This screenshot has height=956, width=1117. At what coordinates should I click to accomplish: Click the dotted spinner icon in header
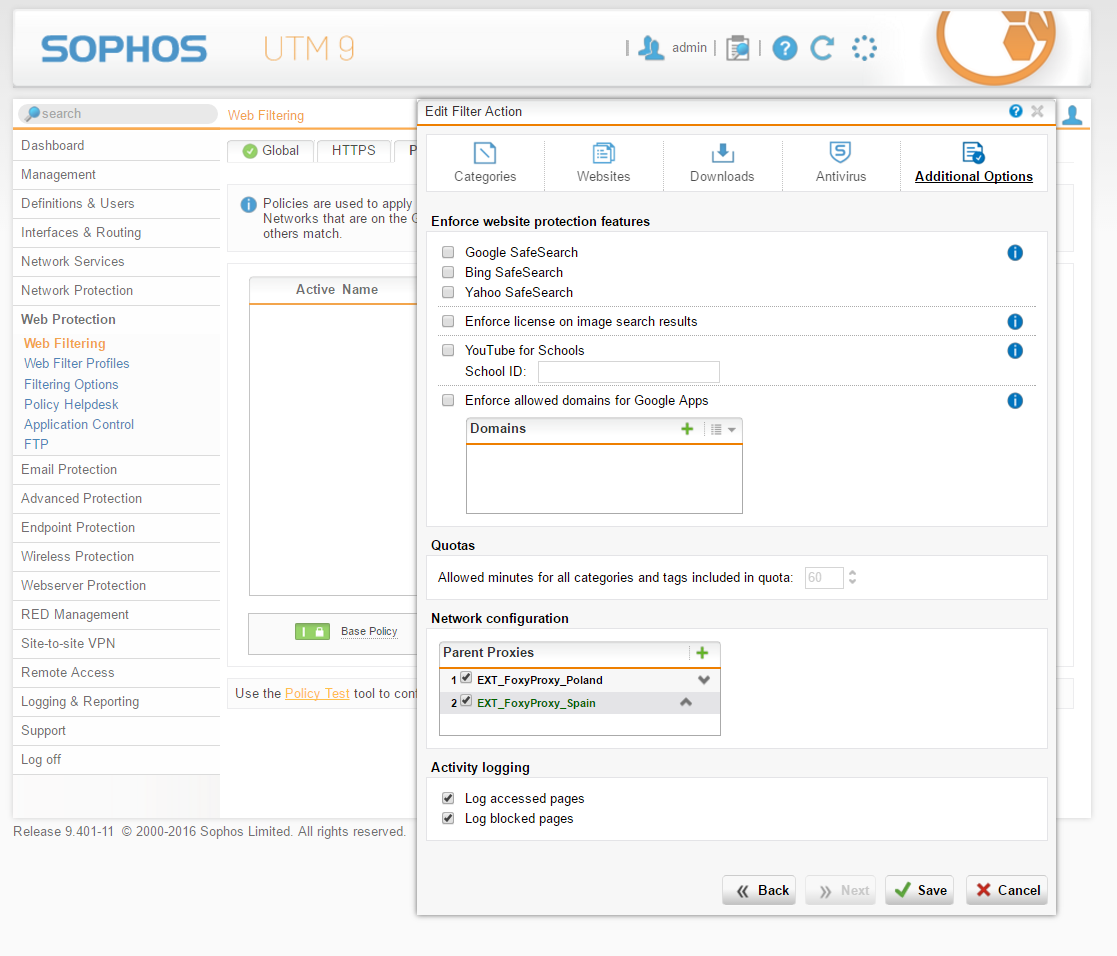864,48
